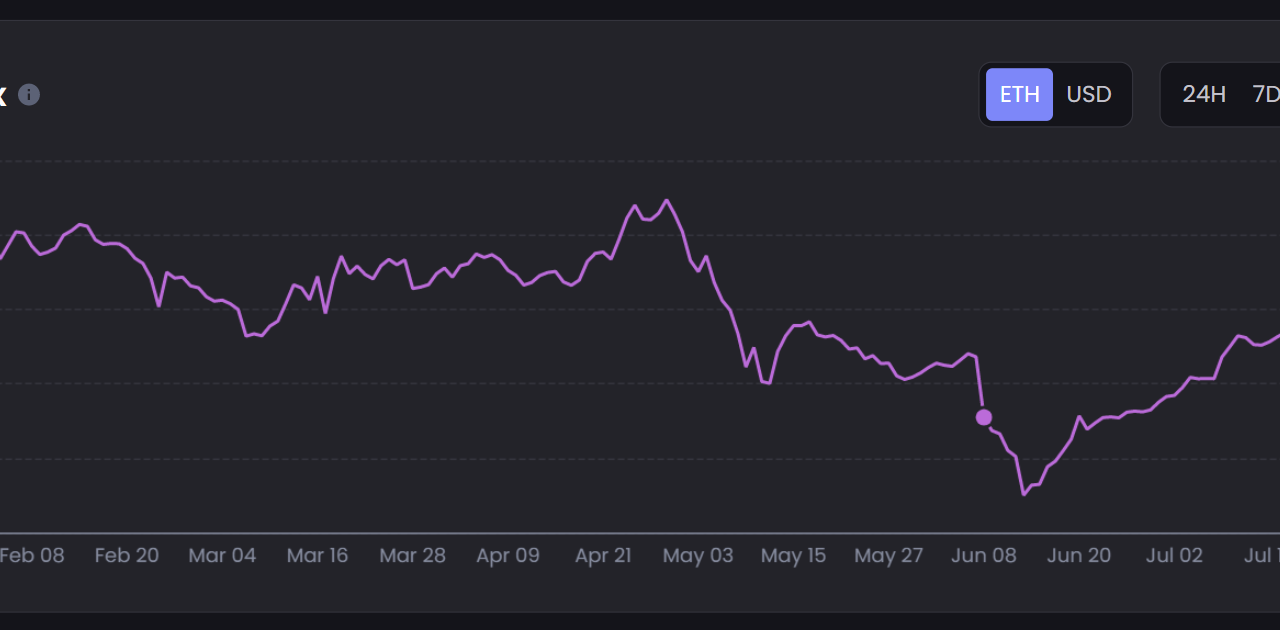Select the 7D timeframe option
The image size is (1280, 630).
pos(1264,94)
